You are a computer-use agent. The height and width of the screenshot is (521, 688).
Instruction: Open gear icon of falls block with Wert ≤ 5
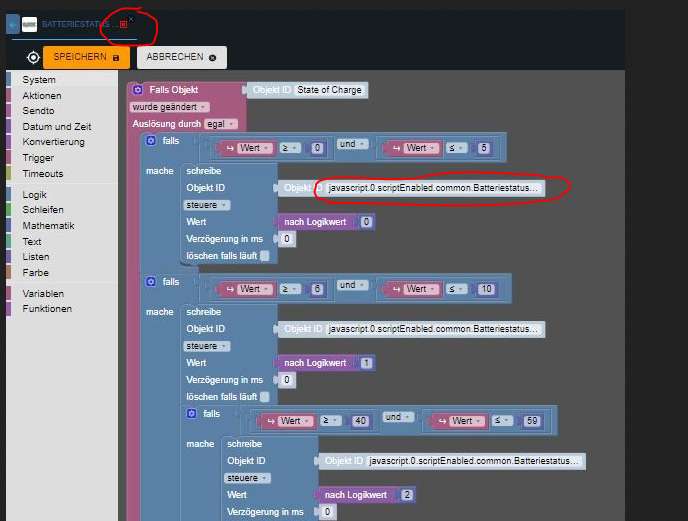tap(151, 141)
